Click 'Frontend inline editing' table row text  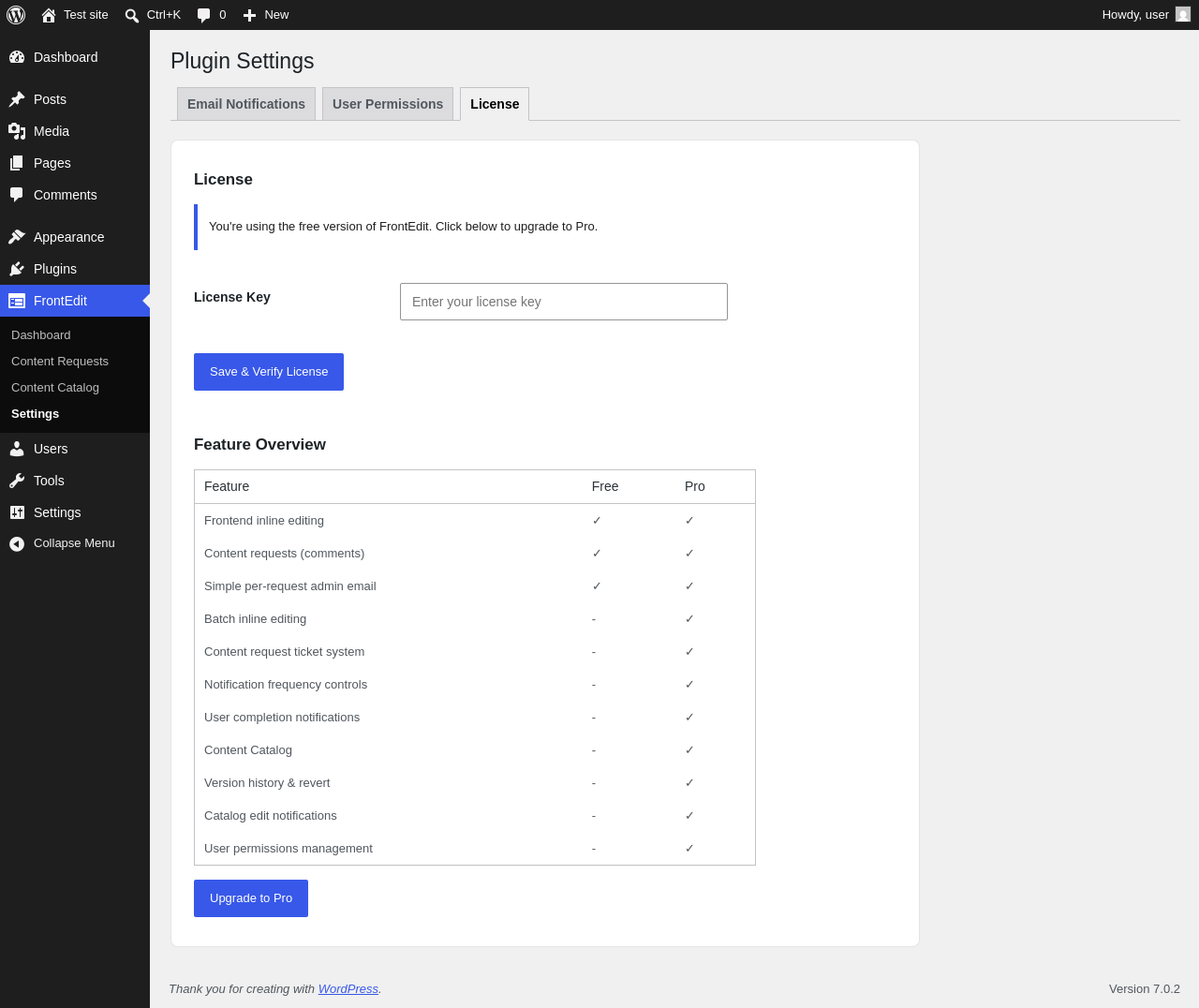point(264,521)
